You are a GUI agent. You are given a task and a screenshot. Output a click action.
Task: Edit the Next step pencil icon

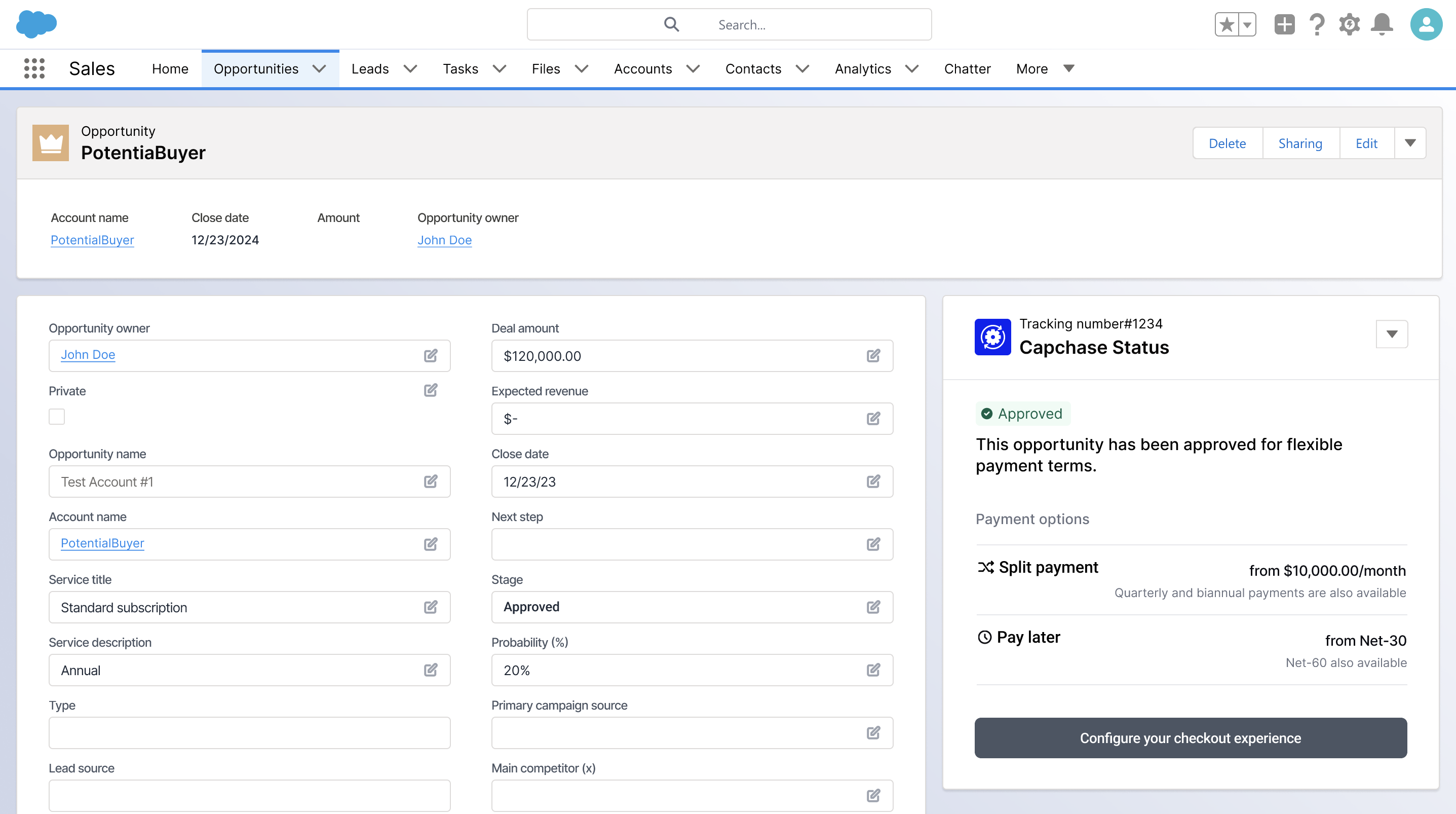[873, 544]
